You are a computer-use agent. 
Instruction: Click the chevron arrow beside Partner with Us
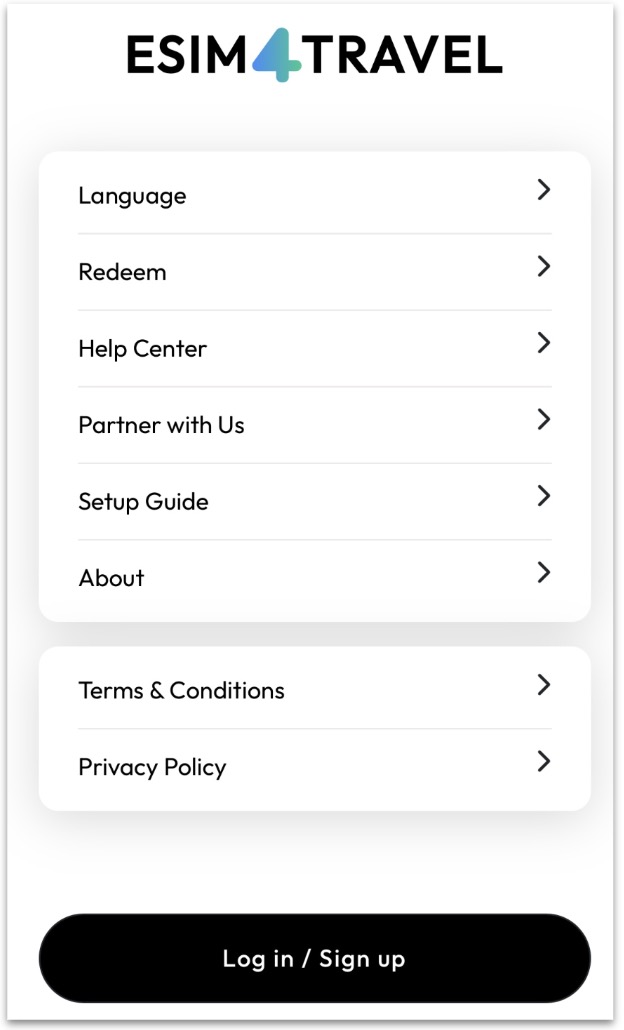[543, 419]
